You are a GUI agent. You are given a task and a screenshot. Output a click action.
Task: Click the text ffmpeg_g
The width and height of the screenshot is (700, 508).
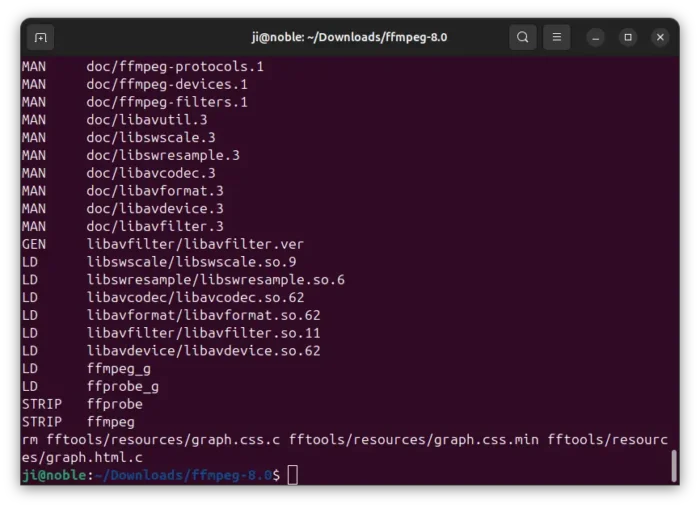point(119,369)
